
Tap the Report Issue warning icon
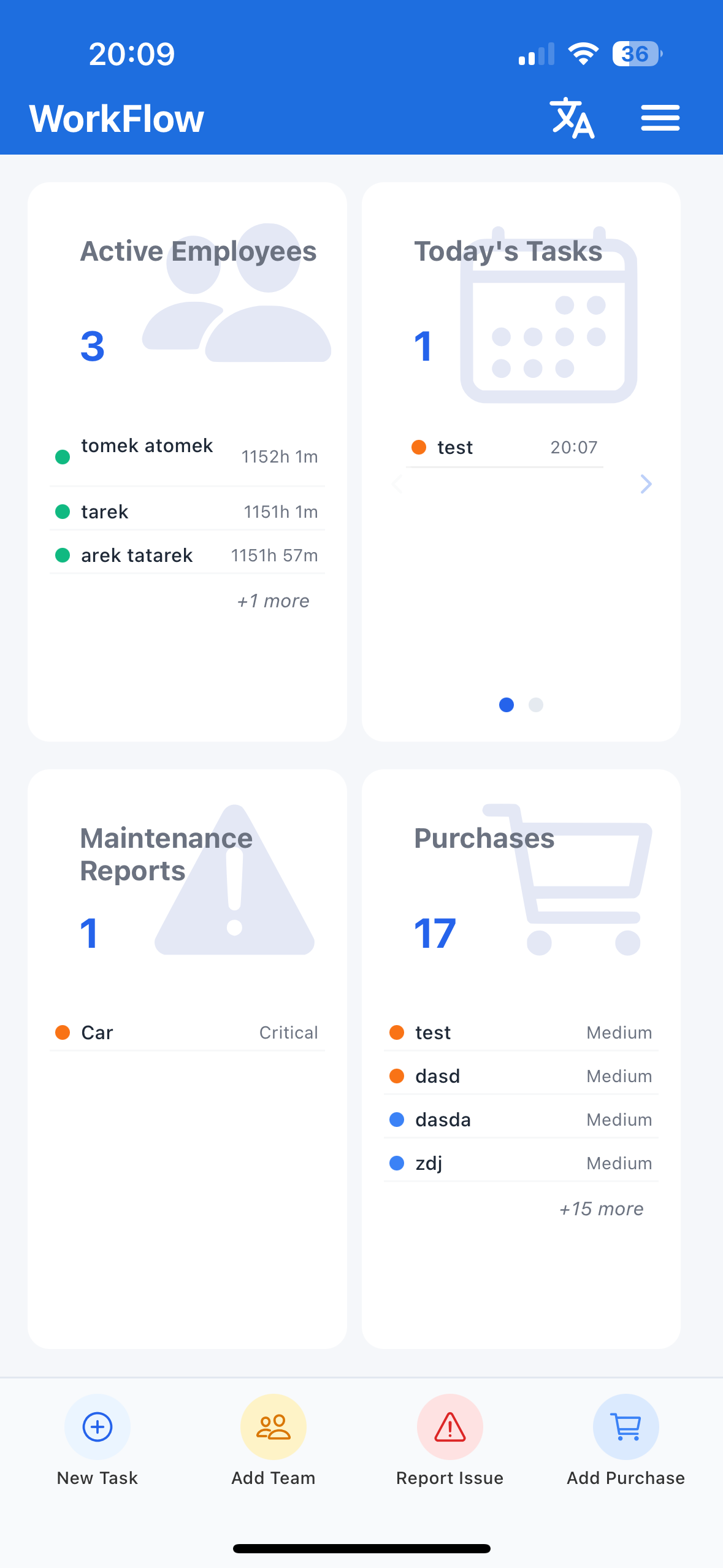pyautogui.click(x=449, y=1426)
